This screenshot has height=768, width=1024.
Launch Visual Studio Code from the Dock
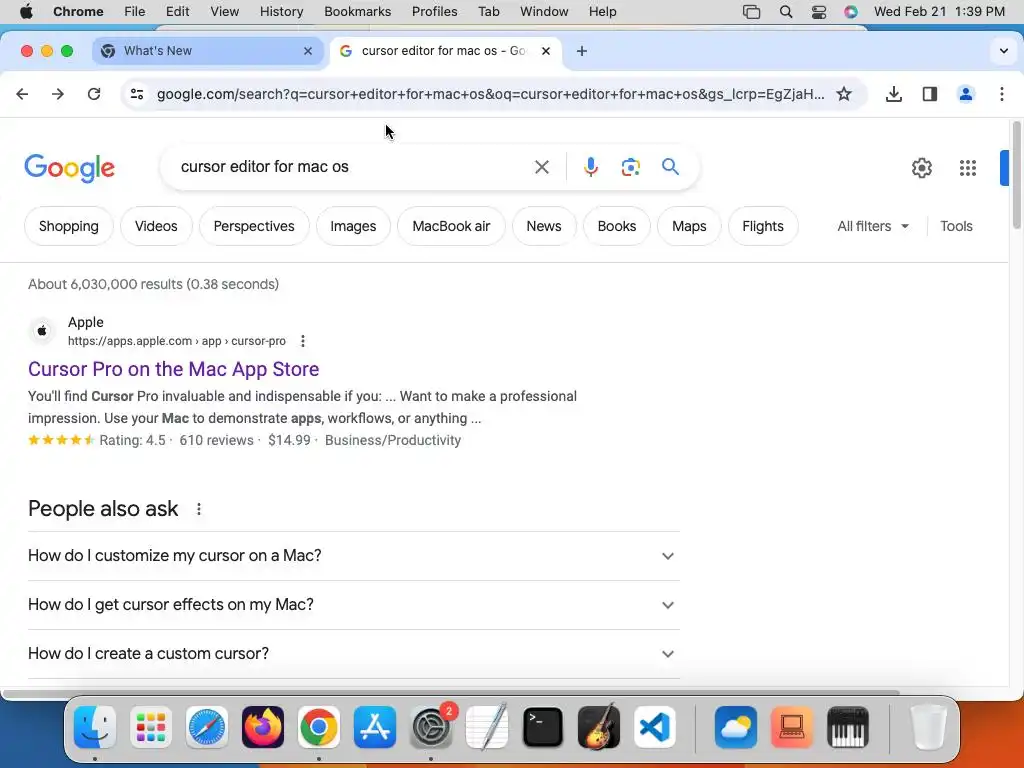[654, 727]
